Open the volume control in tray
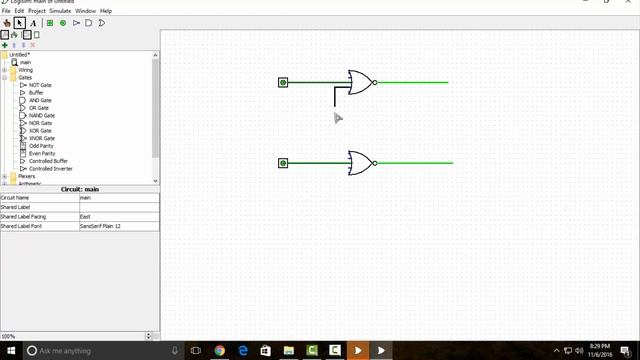This screenshot has width=640, height=360. point(579,351)
